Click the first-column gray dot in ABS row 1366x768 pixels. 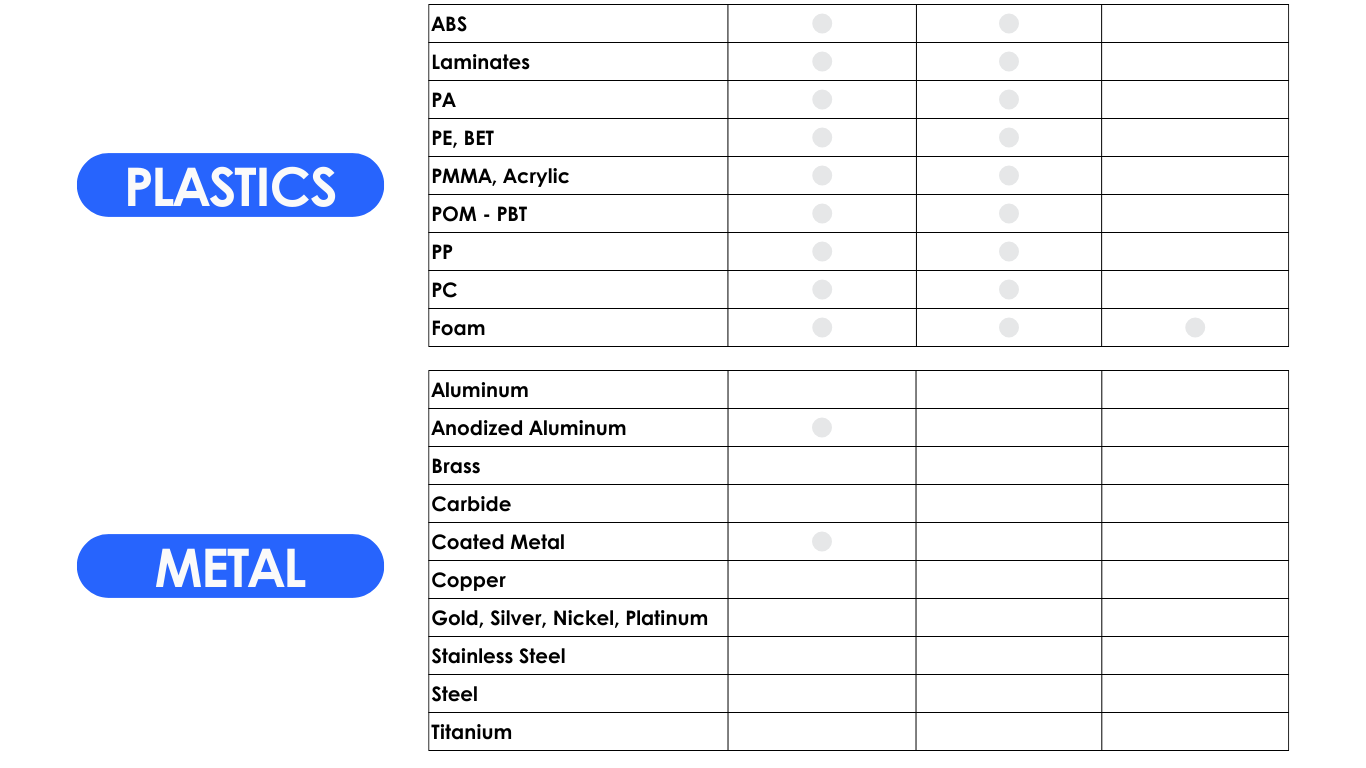point(822,24)
